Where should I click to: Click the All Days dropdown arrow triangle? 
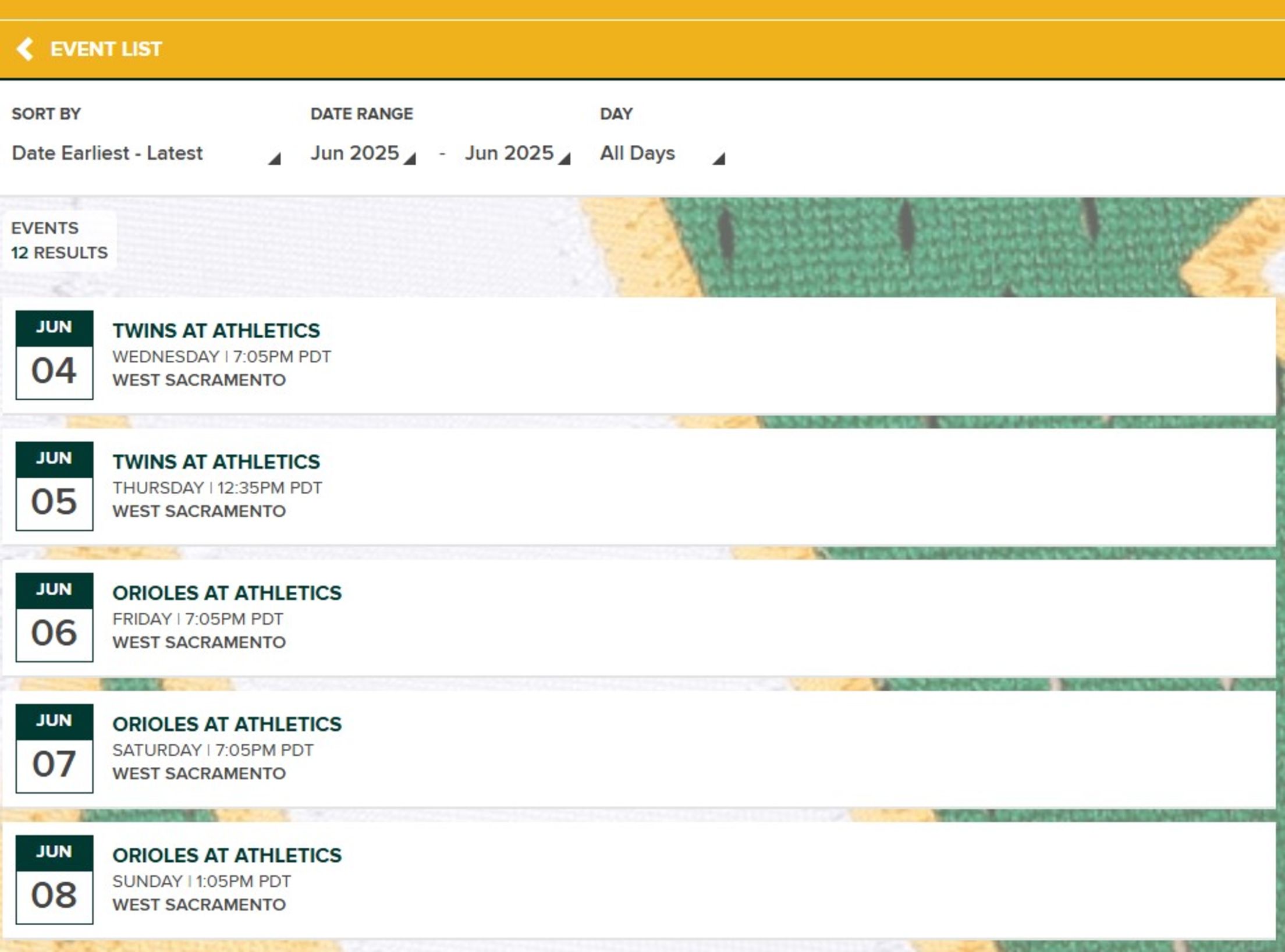[x=719, y=159]
